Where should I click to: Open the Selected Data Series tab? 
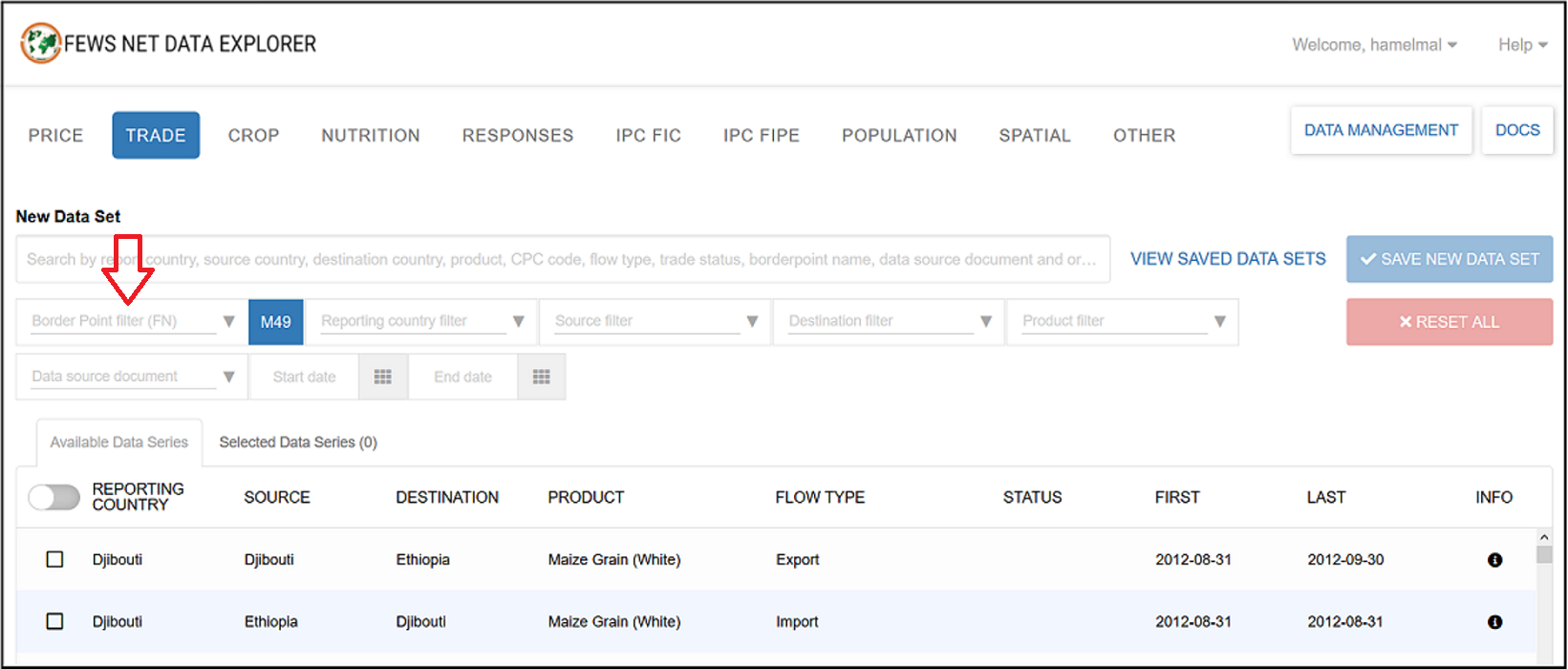click(298, 442)
